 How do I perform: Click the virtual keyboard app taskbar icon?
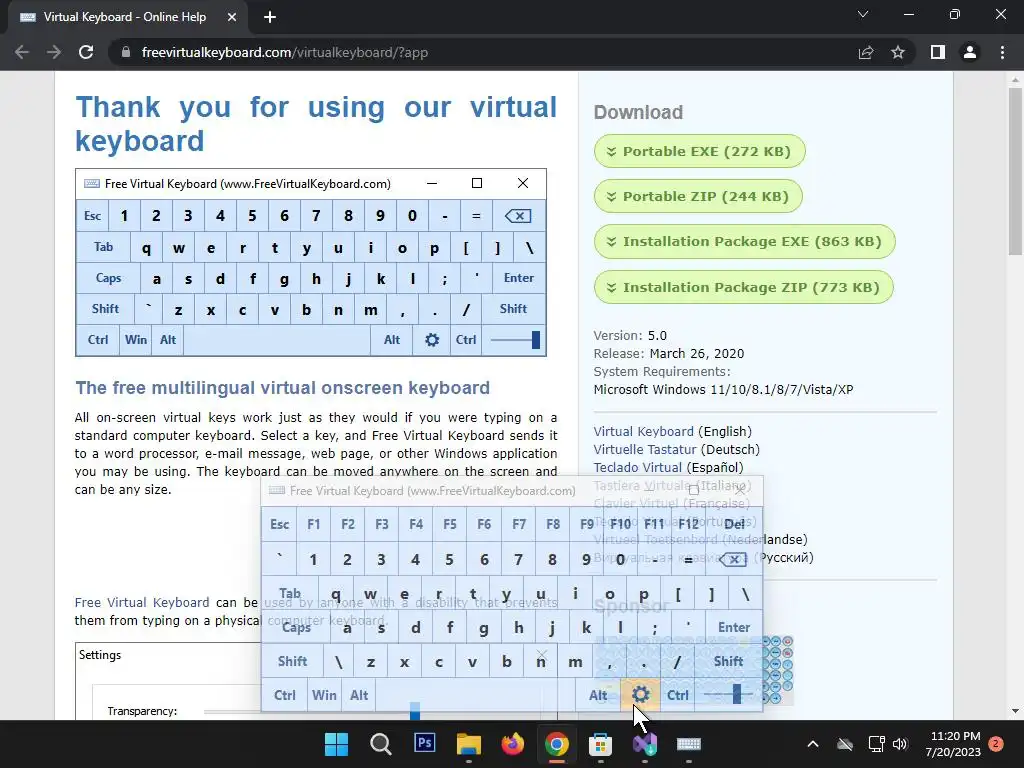[x=688, y=744]
